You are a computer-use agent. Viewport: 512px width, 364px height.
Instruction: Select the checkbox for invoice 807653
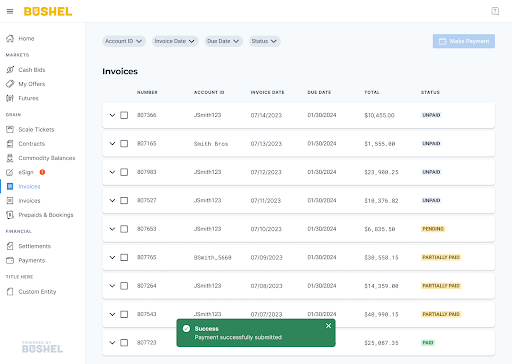click(x=124, y=229)
